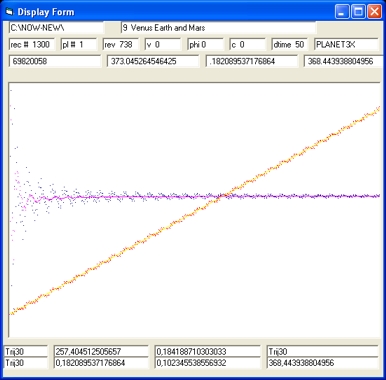Viewport: 386px width, 380px height.
Task: Click the bottom-right Trij30 field
Action: tap(323, 351)
